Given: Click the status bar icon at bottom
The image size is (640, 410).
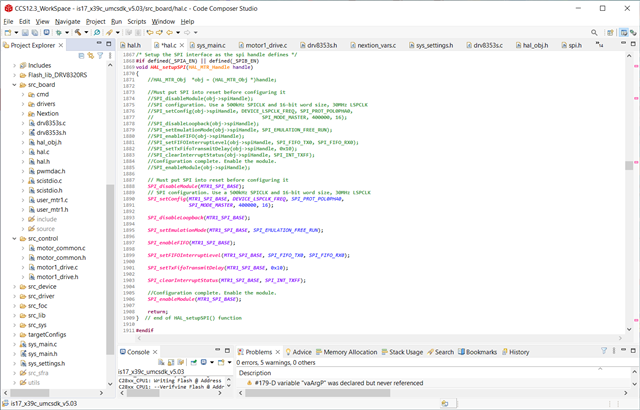Looking at the screenshot, I should pyautogui.click(x=445, y=403).
